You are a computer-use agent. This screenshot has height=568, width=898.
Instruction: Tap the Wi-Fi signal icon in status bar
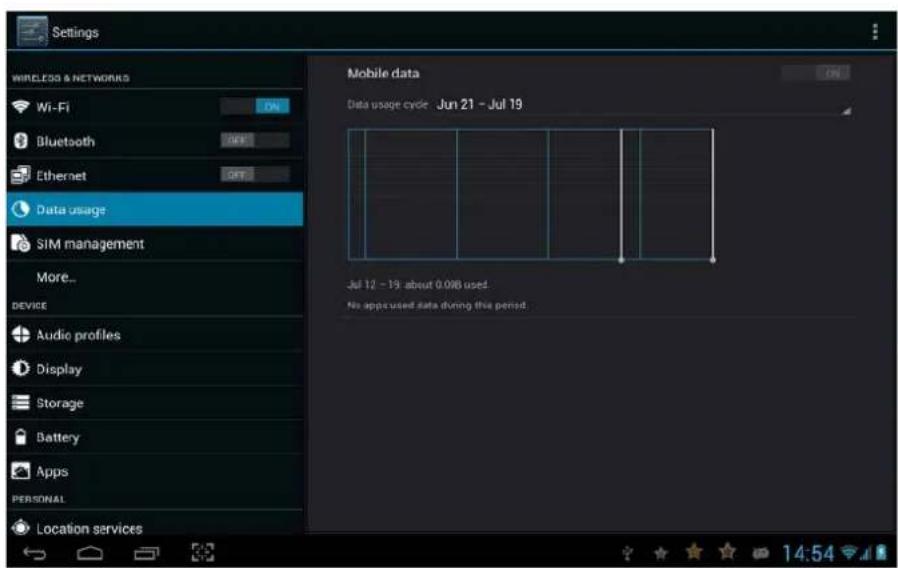(849, 553)
